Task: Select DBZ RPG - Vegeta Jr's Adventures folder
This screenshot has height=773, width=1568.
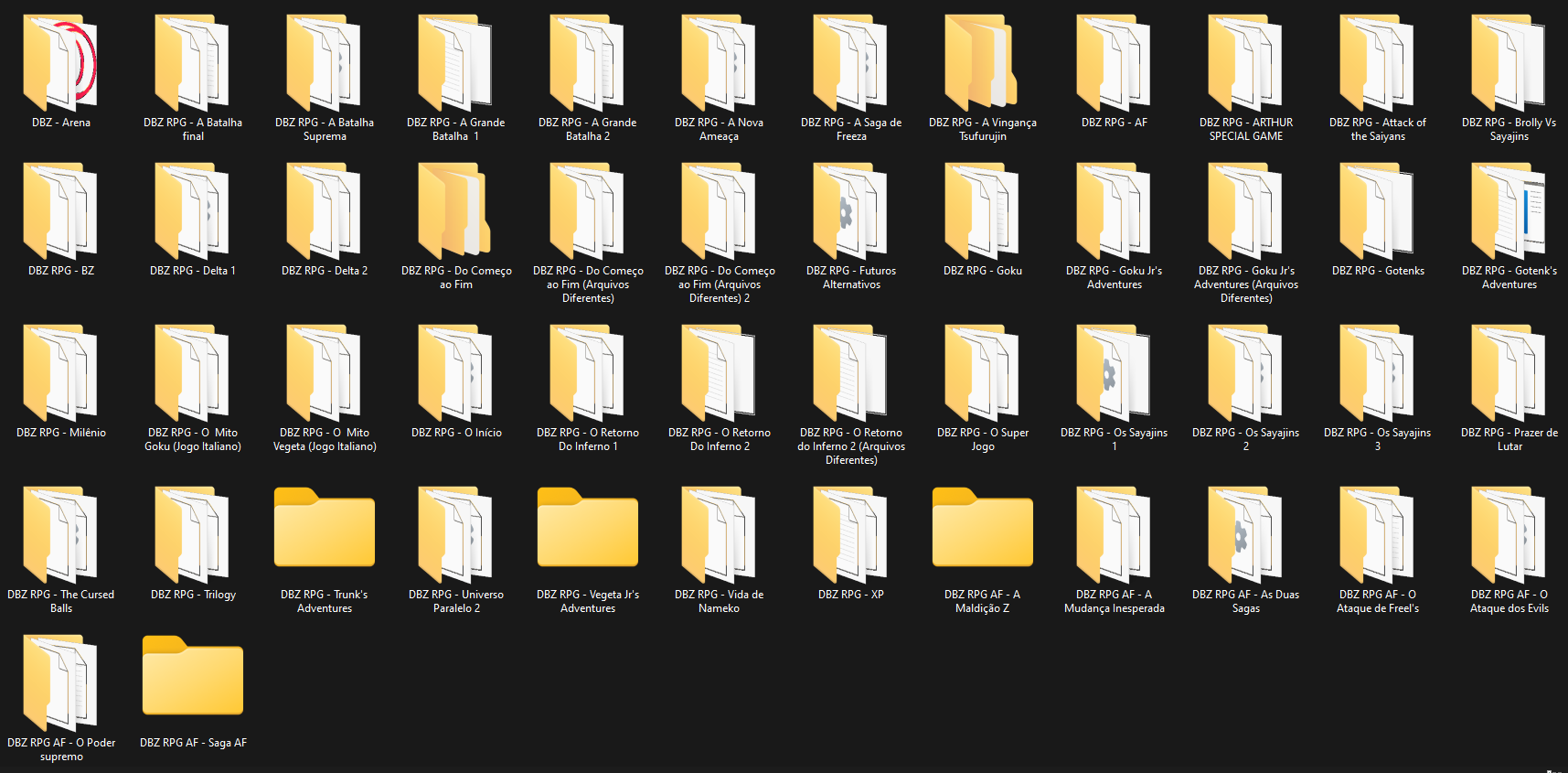Action: [587, 528]
